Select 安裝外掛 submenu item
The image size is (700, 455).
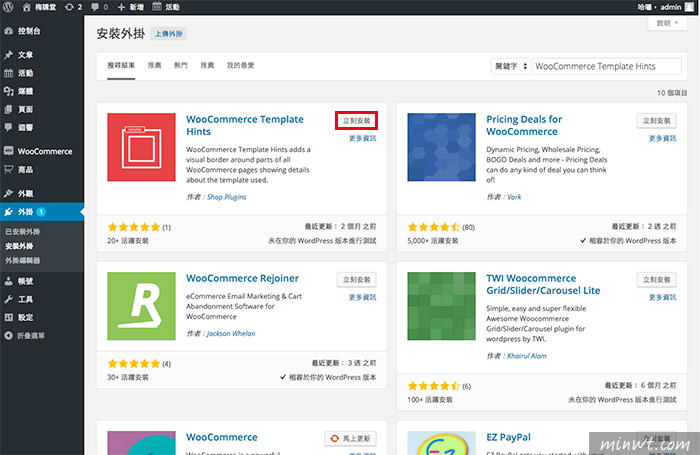click(19, 246)
